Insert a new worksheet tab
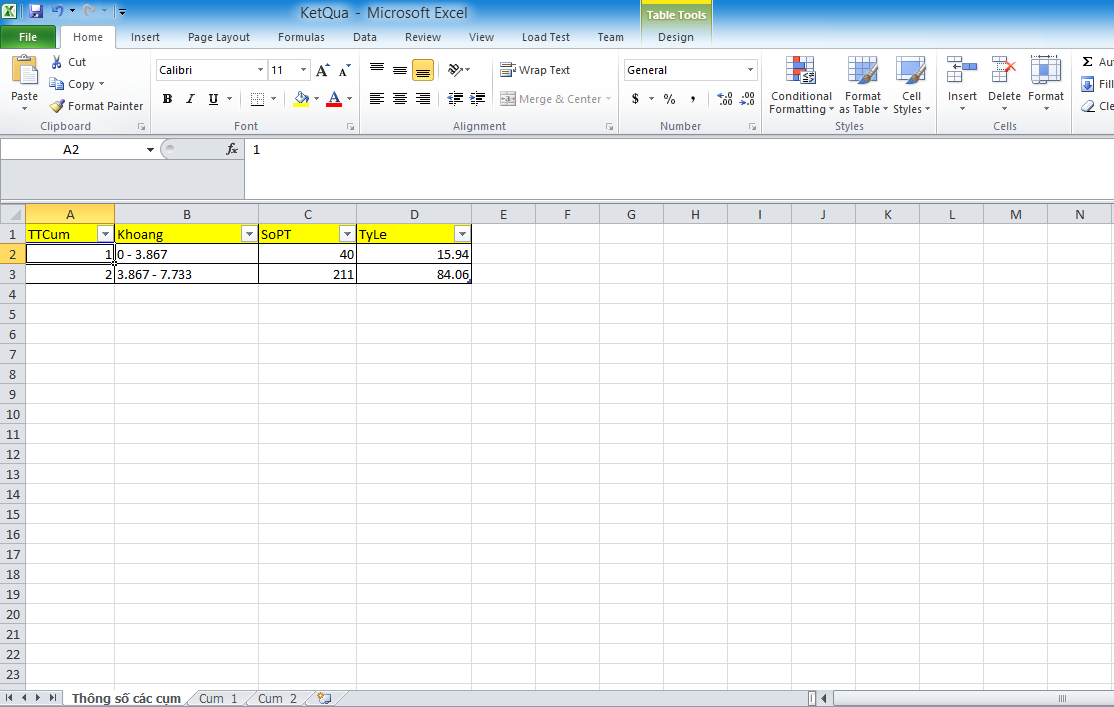1114x707 pixels. 324,698
